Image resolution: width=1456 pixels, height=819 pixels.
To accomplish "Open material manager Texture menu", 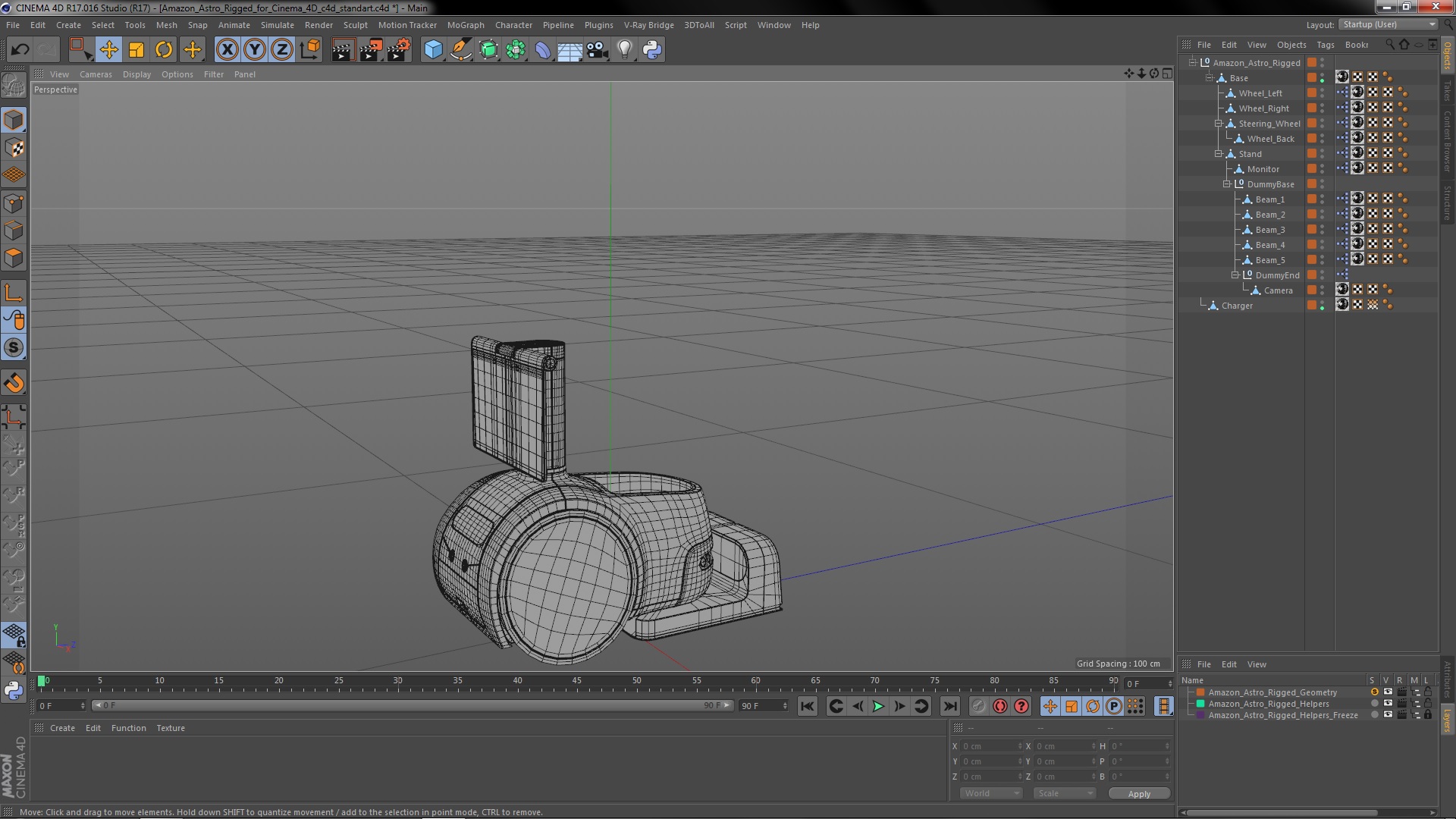I will (171, 728).
